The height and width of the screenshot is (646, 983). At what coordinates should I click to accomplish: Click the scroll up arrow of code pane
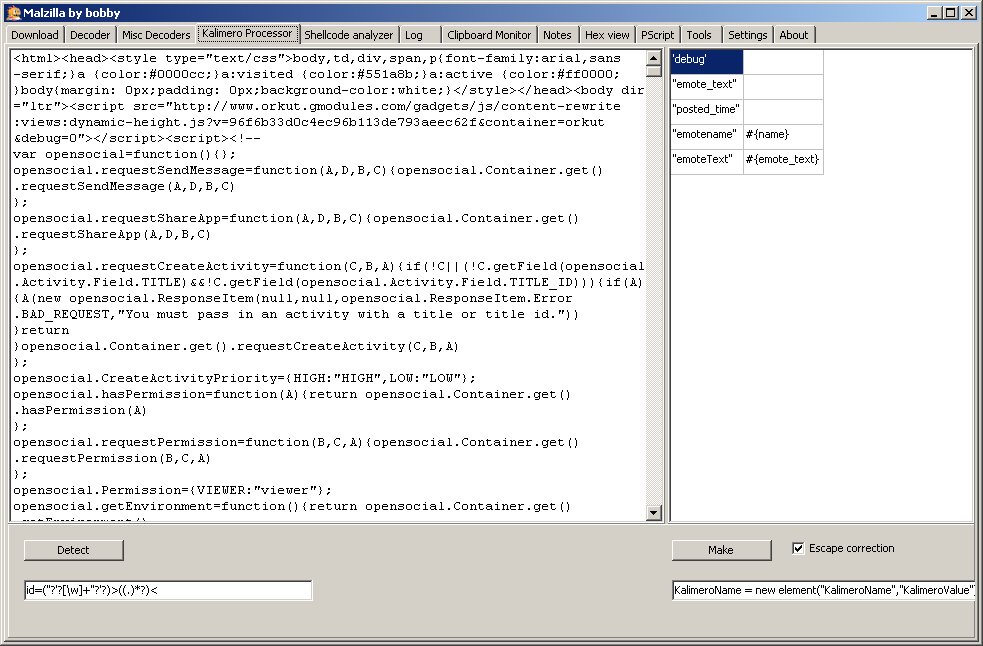point(654,56)
